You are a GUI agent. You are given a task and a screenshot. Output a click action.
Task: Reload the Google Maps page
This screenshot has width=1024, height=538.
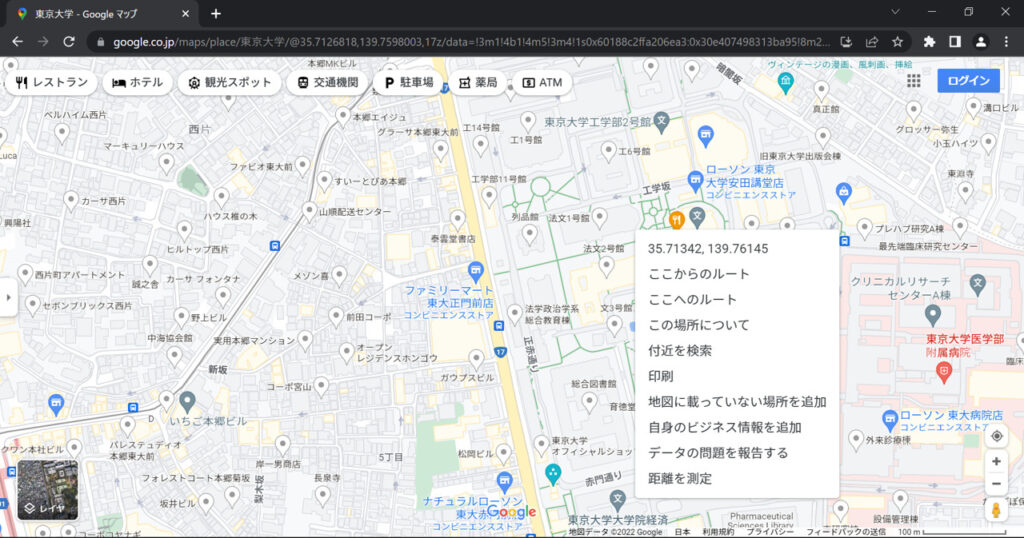(x=69, y=42)
